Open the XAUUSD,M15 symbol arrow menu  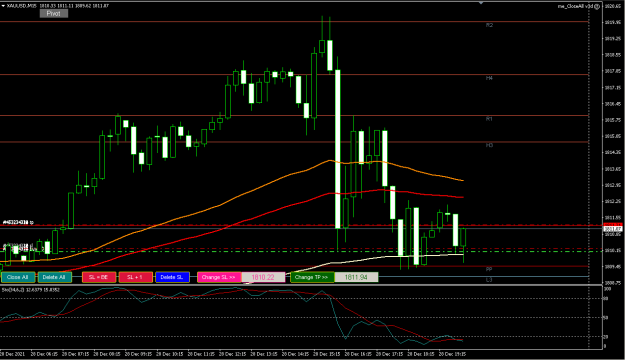coord(3,6)
